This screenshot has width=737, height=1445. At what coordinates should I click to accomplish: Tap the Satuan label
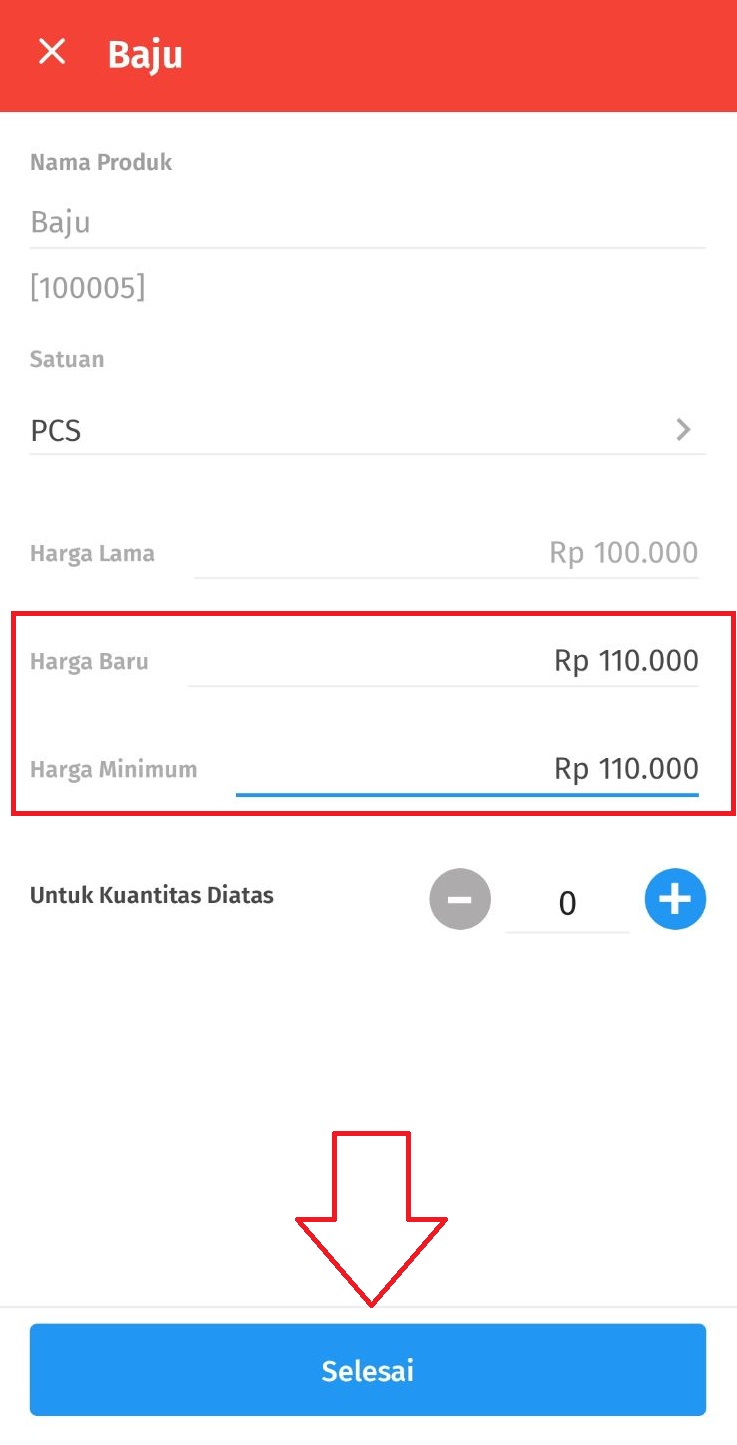click(x=67, y=359)
